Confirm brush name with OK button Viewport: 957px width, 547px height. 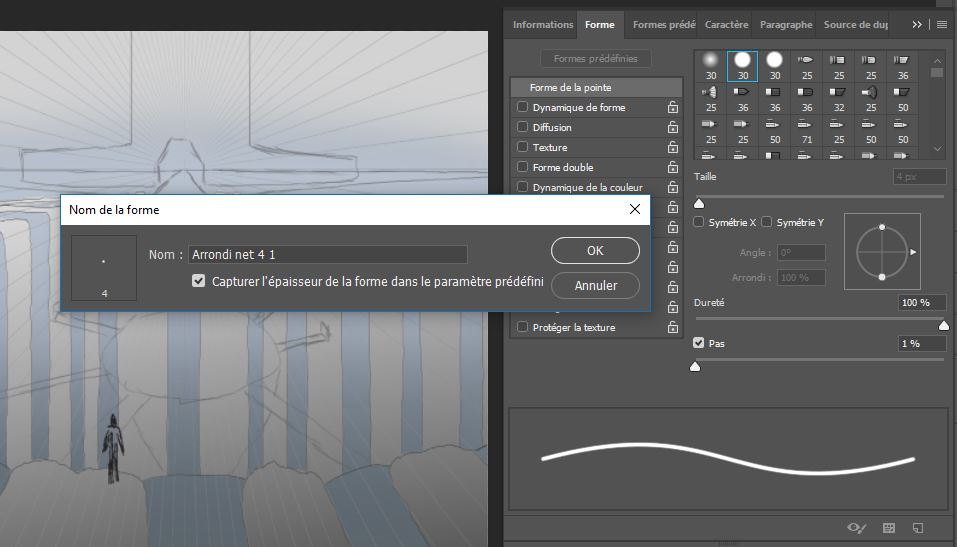595,251
